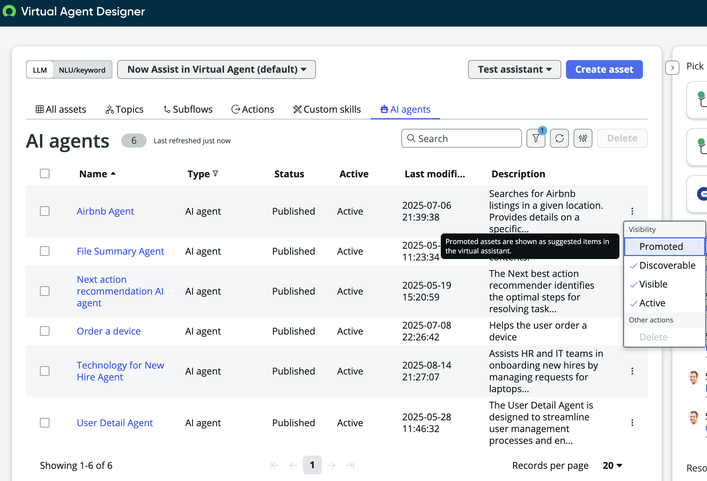
Task: Open the column settings sliders icon
Action: point(583,139)
